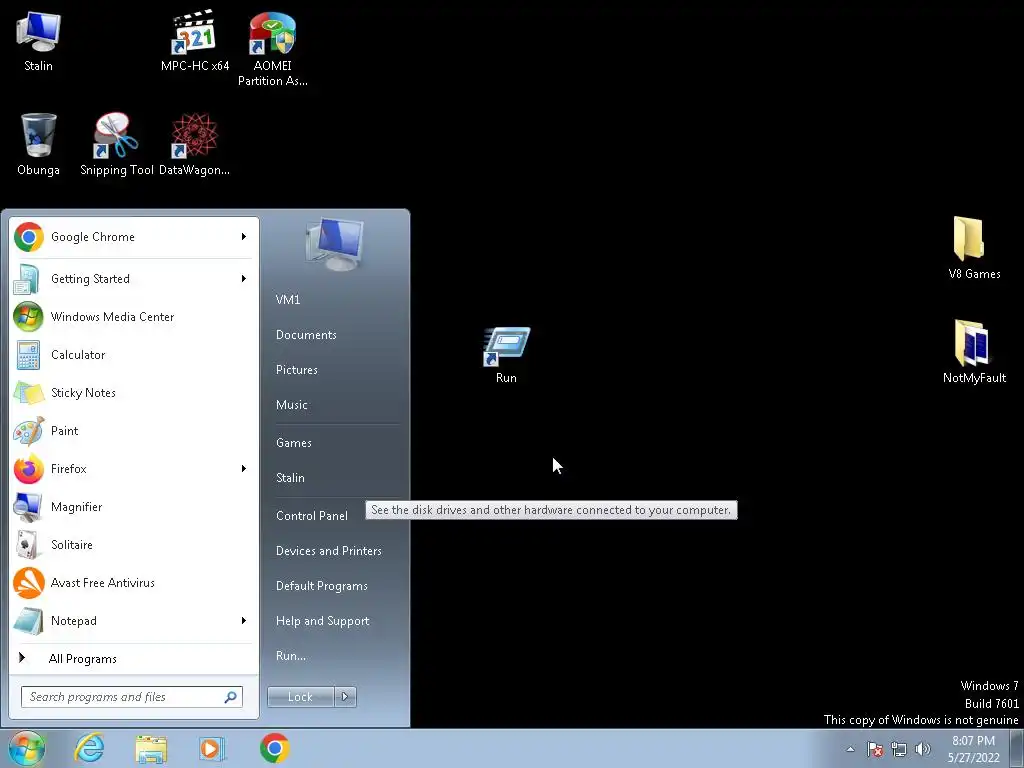The height and width of the screenshot is (768, 1024).
Task: Open Pictures from Start menu
Action: [x=296, y=370]
